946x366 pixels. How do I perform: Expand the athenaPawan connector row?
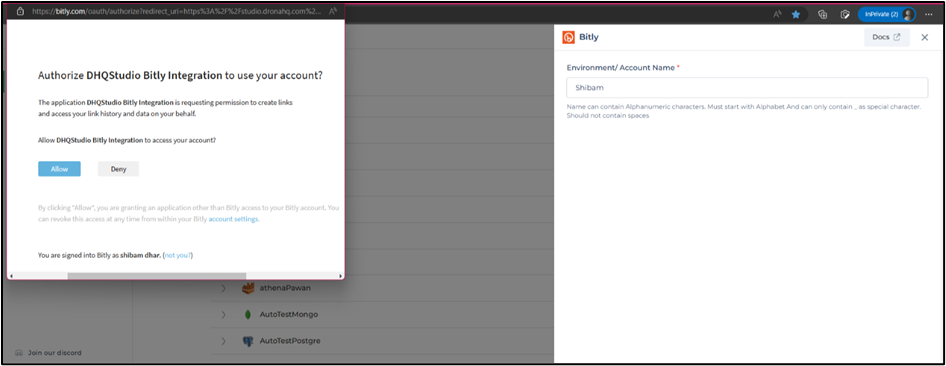pyautogui.click(x=223, y=288)
